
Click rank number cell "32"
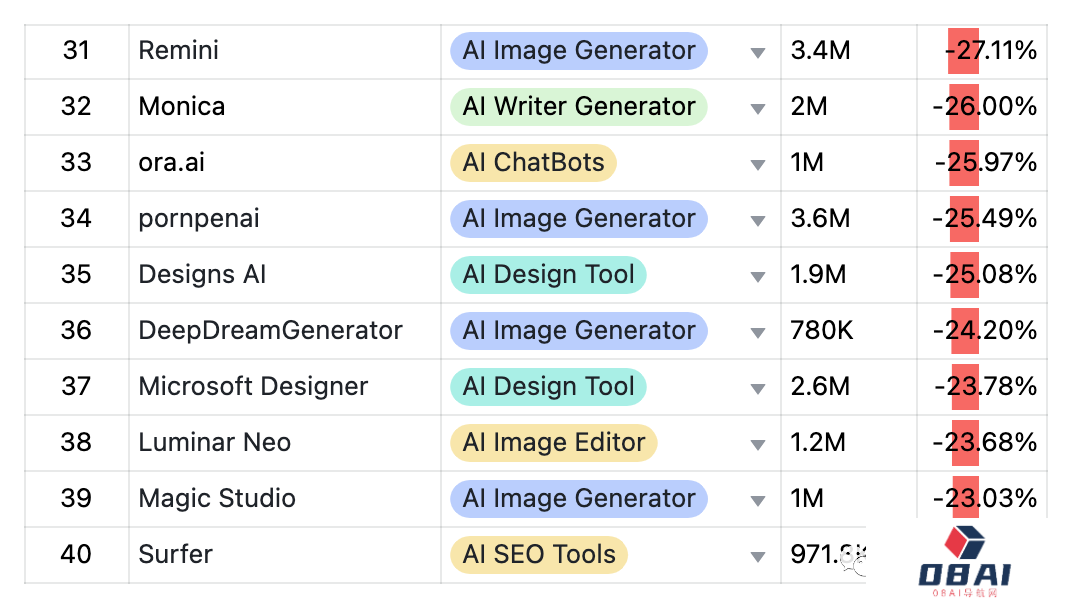click(x=77, y=107)
